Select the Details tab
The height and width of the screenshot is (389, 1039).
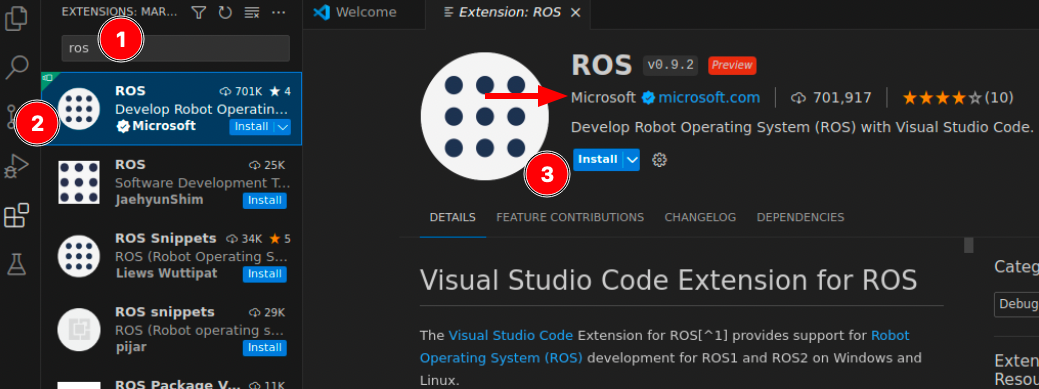(453, 217)
